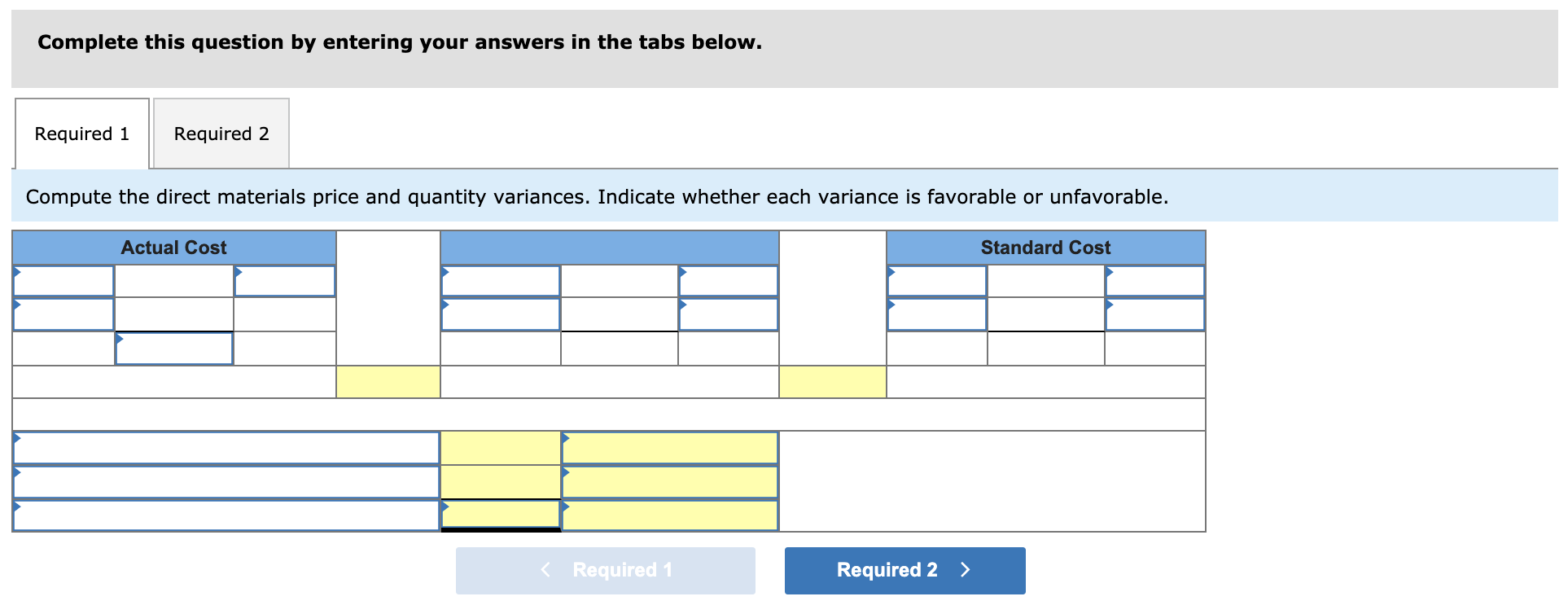Open the rightmost dropdown in the Actual Cost row
Image resolution: width=1568 pixels, height=614 pixels.
pyautogui.click(x=284, y=281)
